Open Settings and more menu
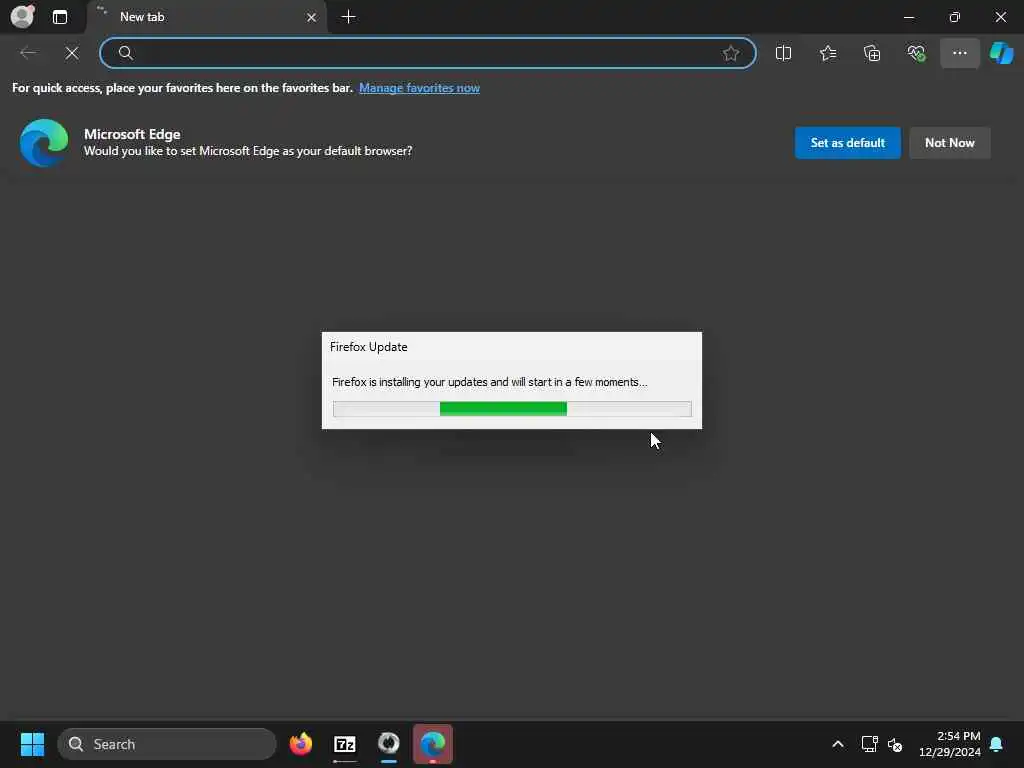Viewport: 1024px width, 768px height. [959, 53]
